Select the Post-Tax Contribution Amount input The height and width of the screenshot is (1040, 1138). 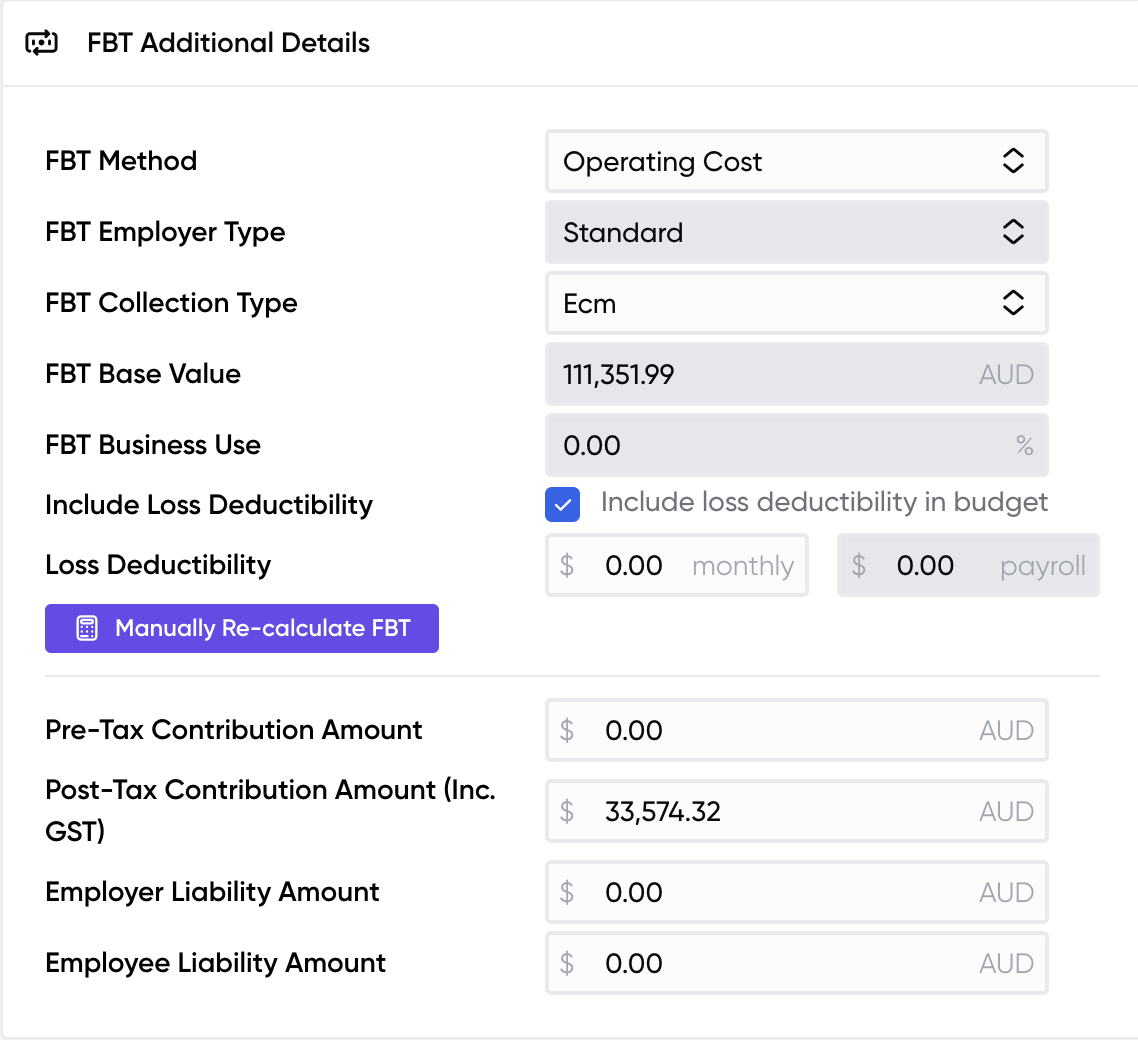coord(780,812)
